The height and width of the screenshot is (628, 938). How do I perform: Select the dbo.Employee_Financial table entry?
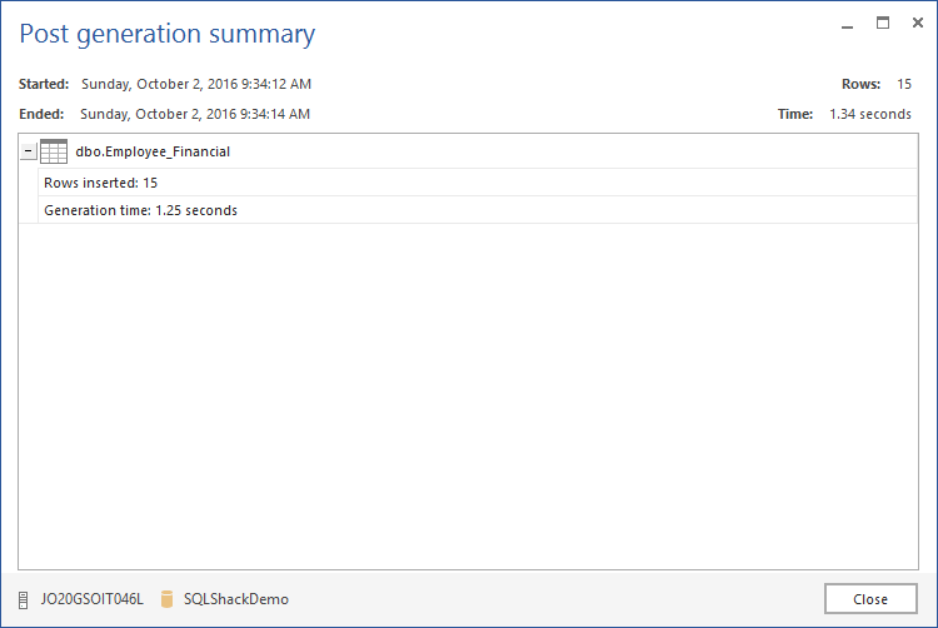click(153, 152)
